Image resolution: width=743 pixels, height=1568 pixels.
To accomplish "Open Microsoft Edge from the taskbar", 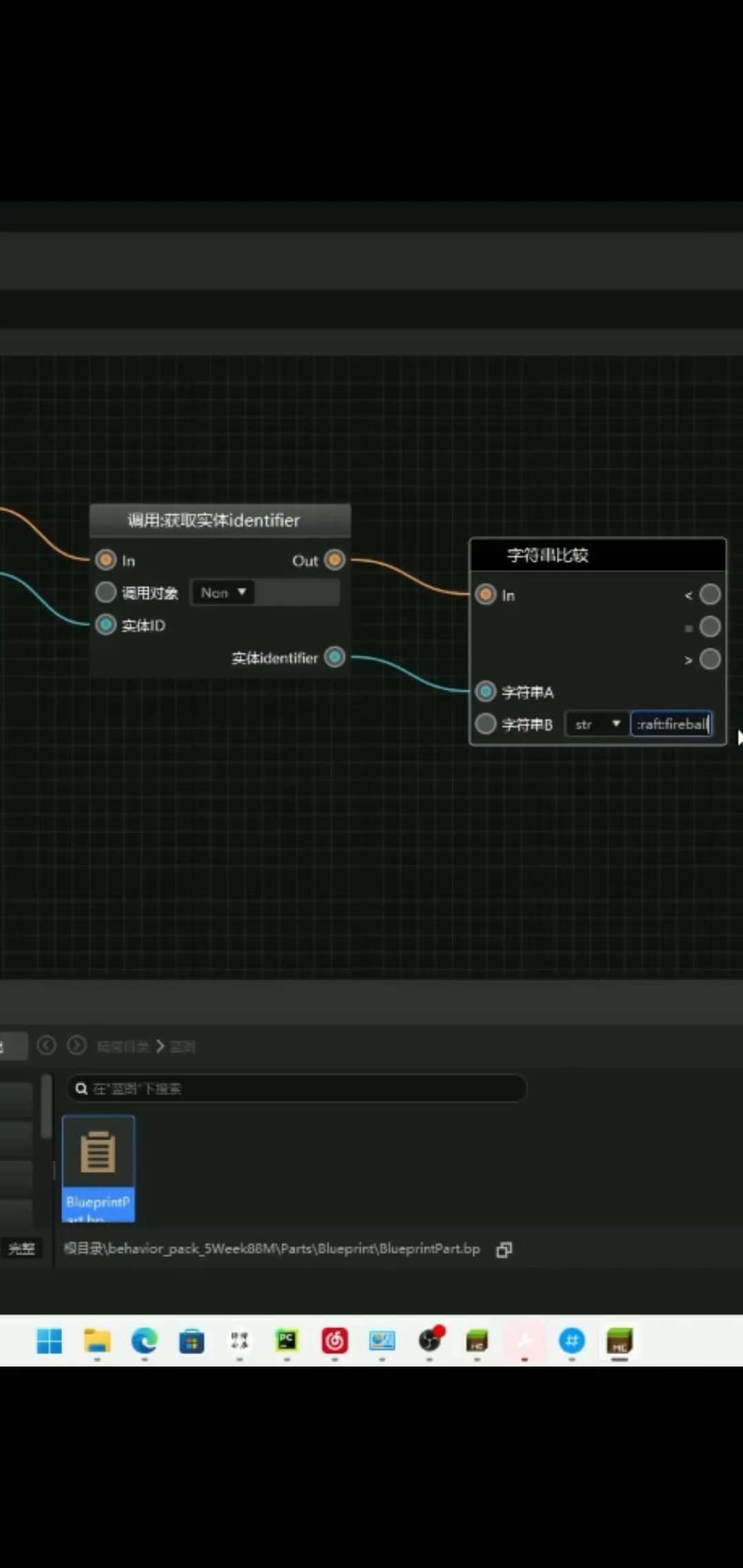I will point(144,1340).
